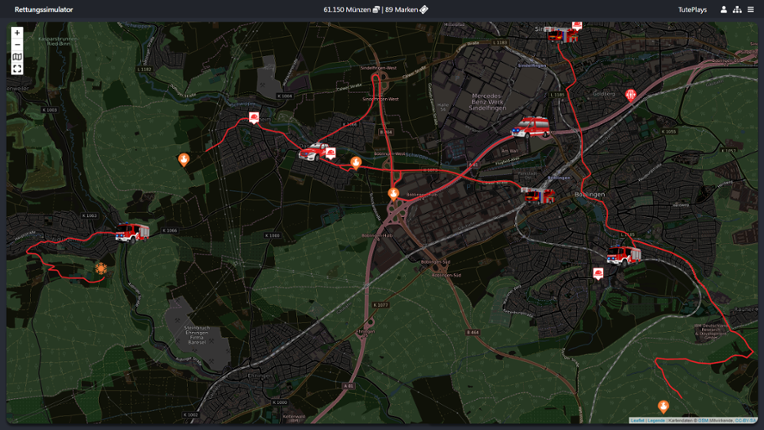Select the fire truck on the far left
The image size is (764, 430).
(x=132, y=232)
